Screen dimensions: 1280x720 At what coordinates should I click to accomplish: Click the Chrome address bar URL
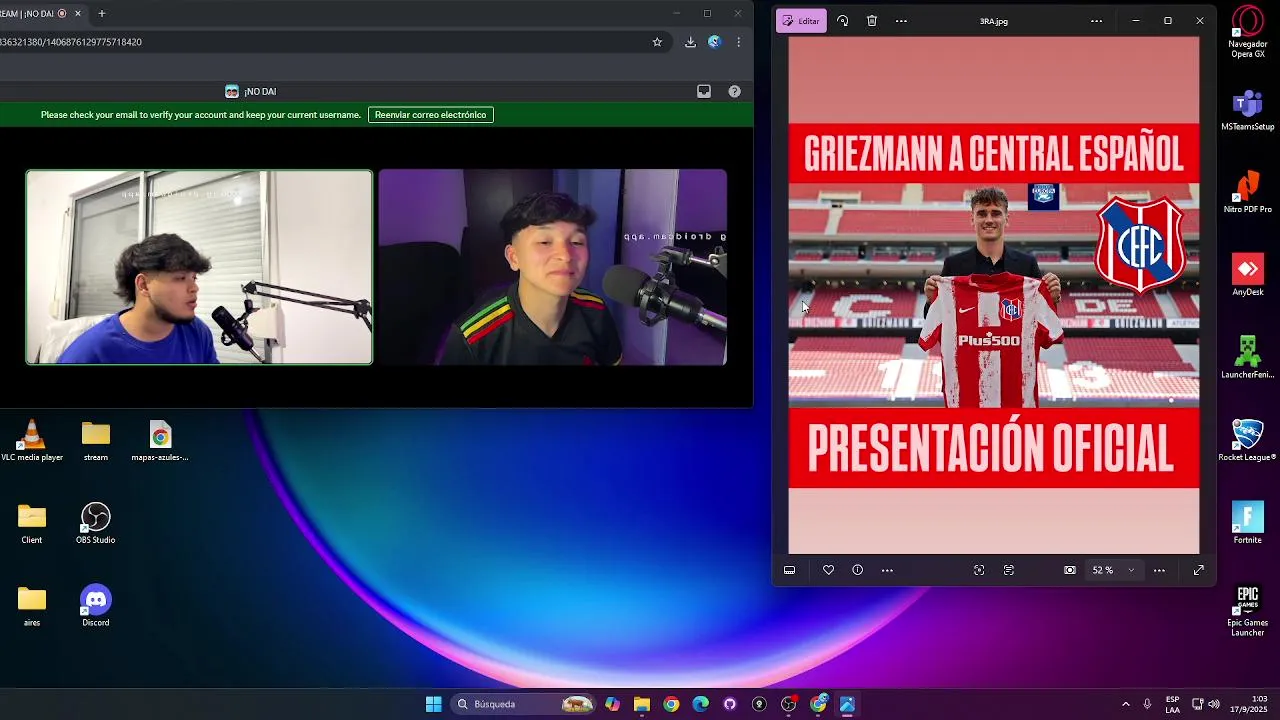point(71,42)
